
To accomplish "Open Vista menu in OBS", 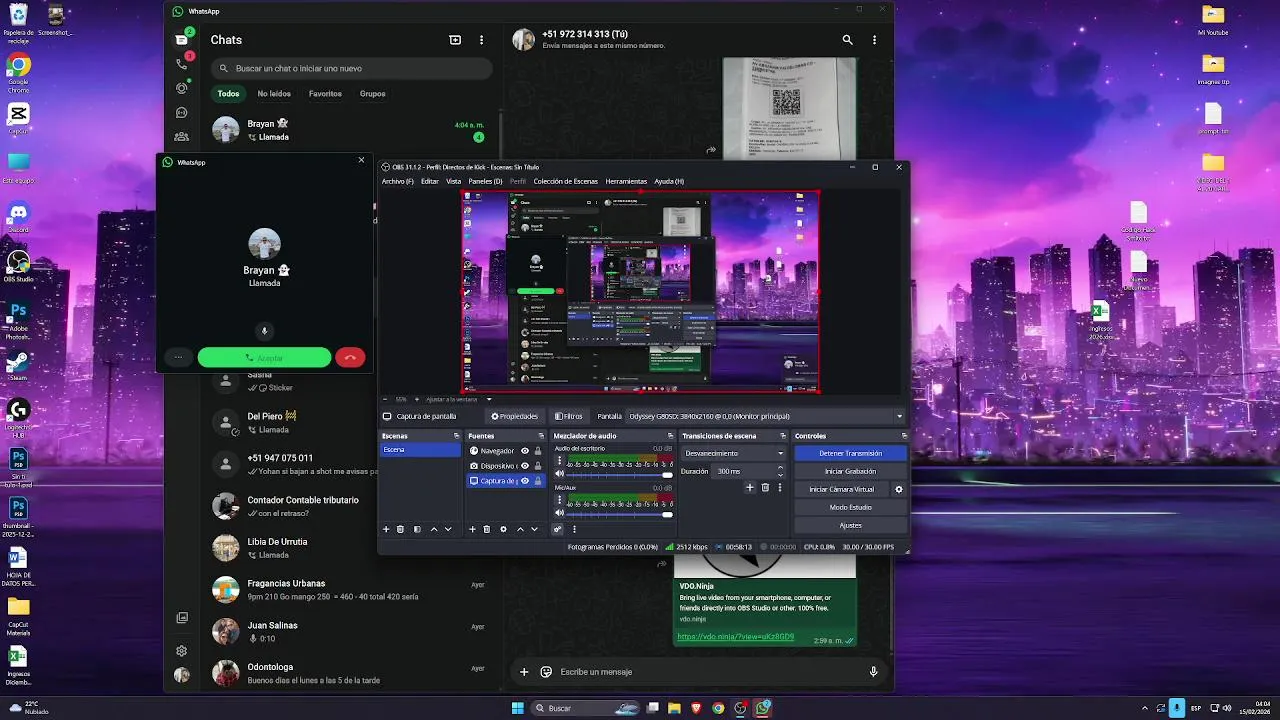I will [453, 181].
